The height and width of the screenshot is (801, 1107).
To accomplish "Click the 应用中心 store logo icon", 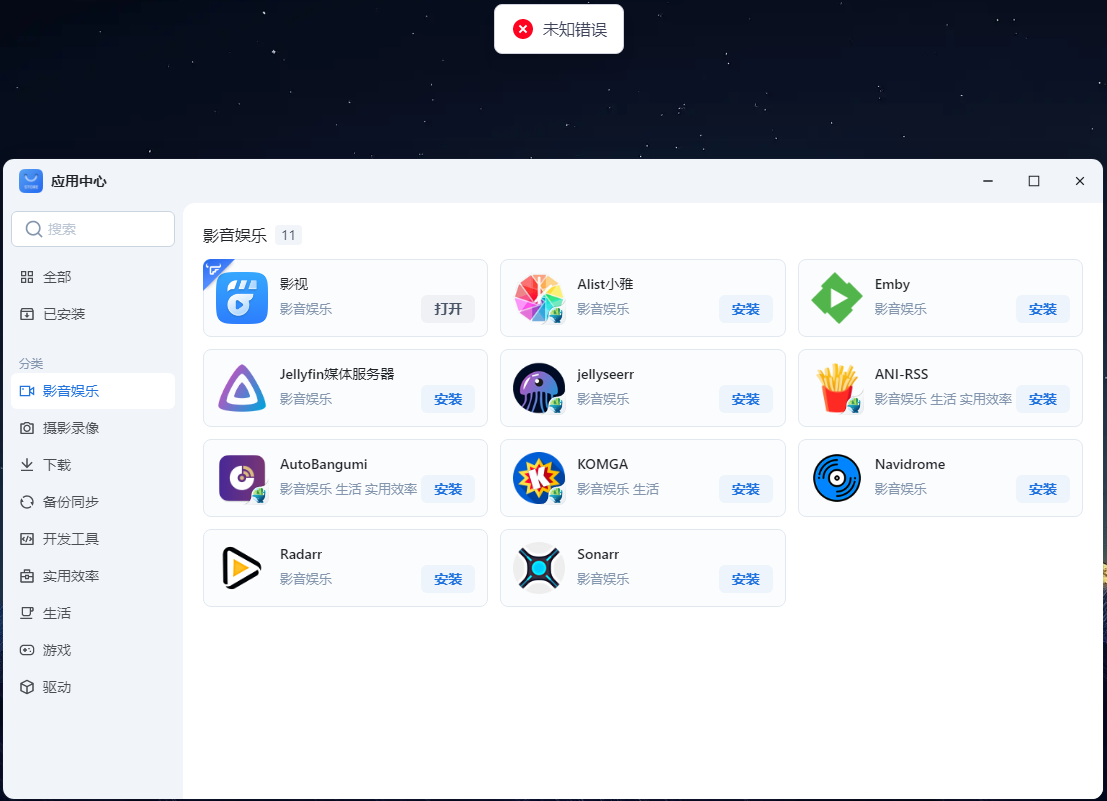I will (x=31, y=181).
